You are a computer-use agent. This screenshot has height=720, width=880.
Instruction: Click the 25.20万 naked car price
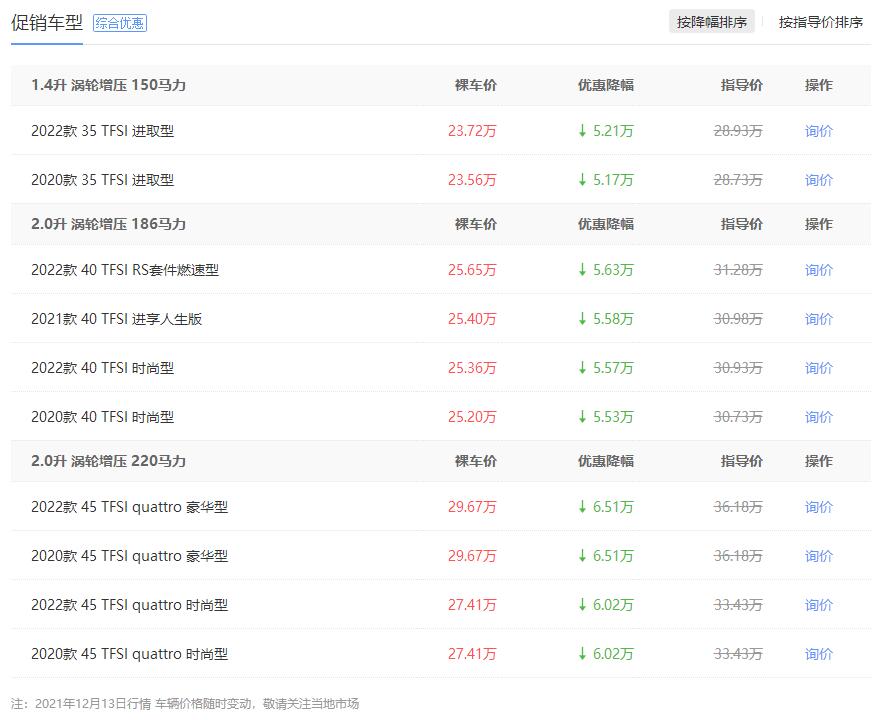[472, 417]
